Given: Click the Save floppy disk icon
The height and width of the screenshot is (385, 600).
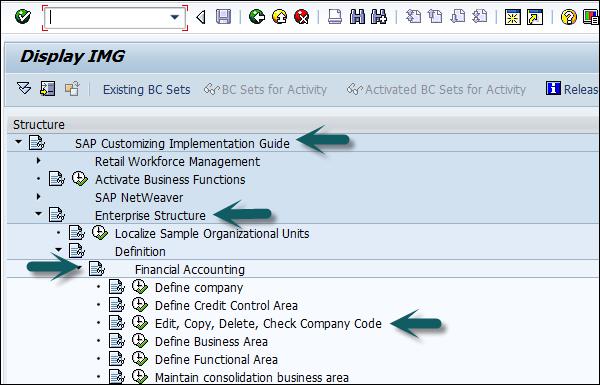Looking at the screenshot, I should pos(223,17).
